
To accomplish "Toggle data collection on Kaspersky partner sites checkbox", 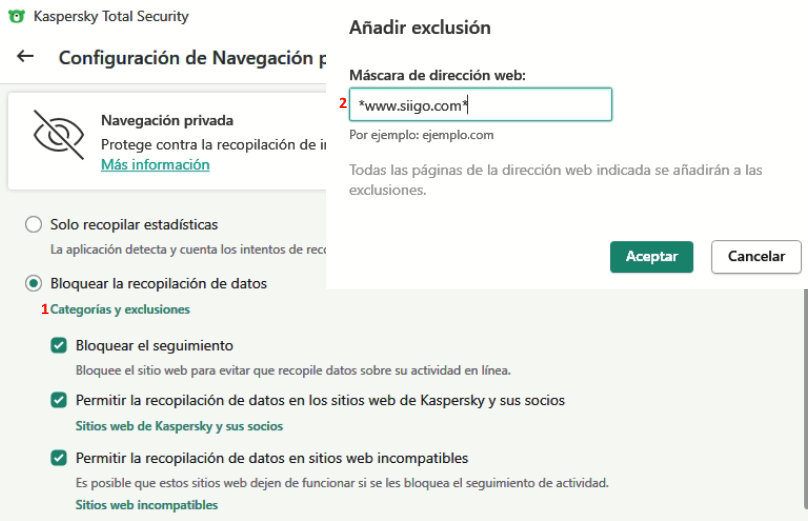I will tap(59, 400).
